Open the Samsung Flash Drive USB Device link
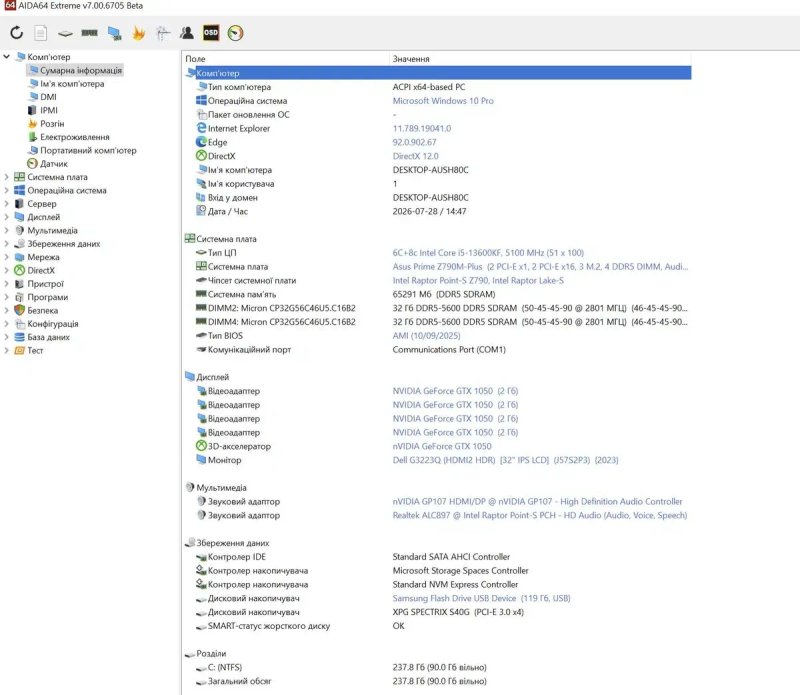This screenshot has height=695, width=800. tap(481, 598)
